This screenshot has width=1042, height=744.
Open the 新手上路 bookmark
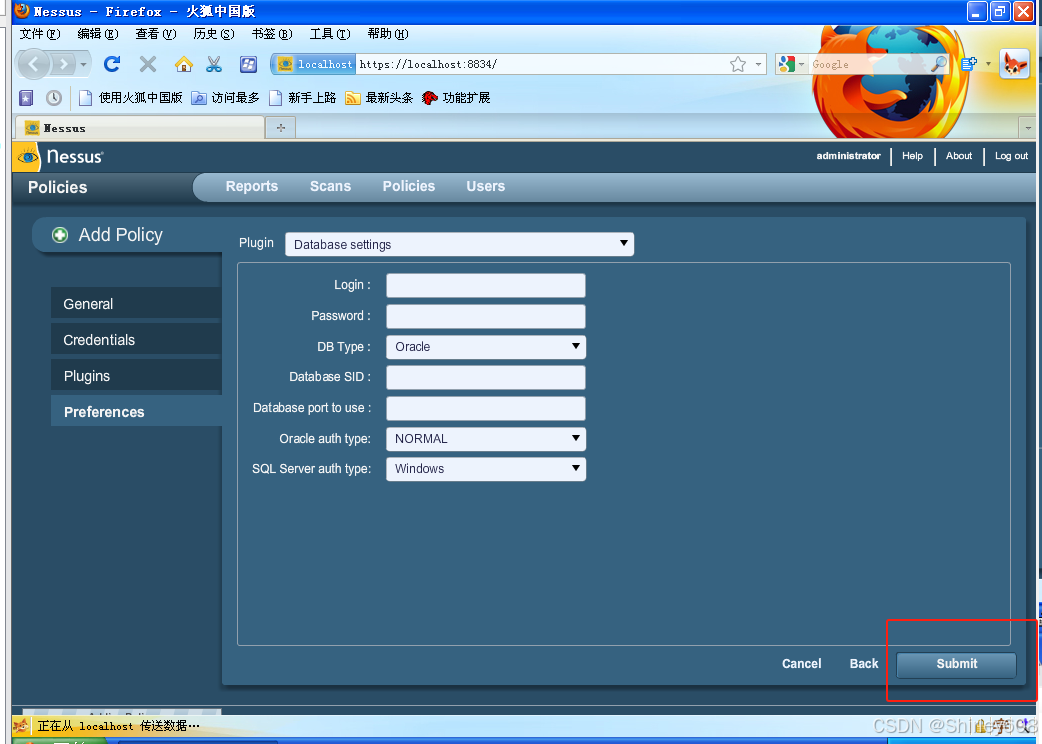click(302, 98)
